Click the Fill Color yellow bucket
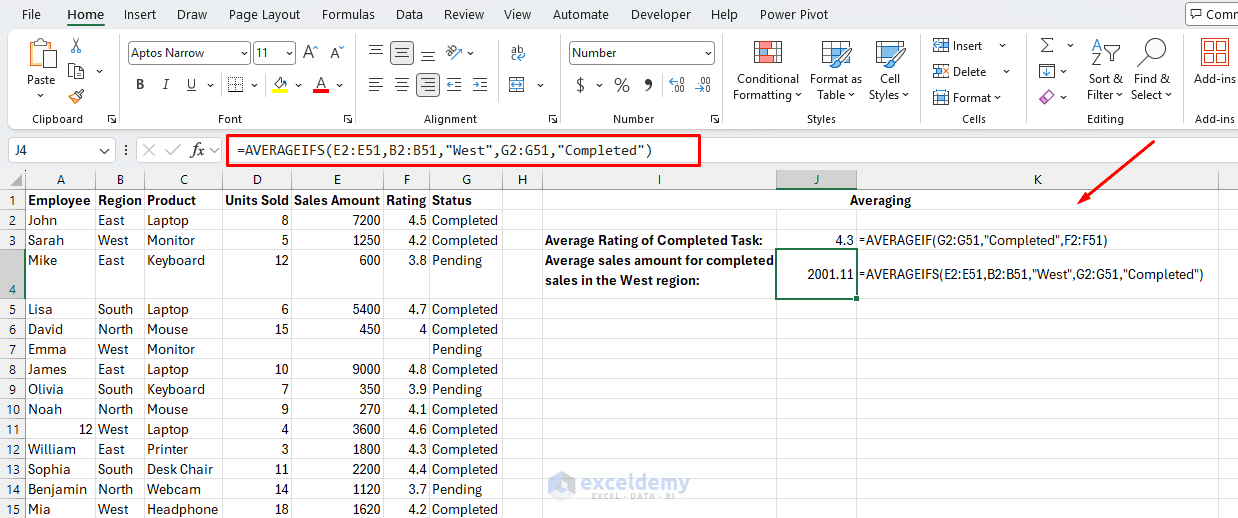Image resolution: width=1238 pixels, height=518 pixels. (x=280, y=85)
